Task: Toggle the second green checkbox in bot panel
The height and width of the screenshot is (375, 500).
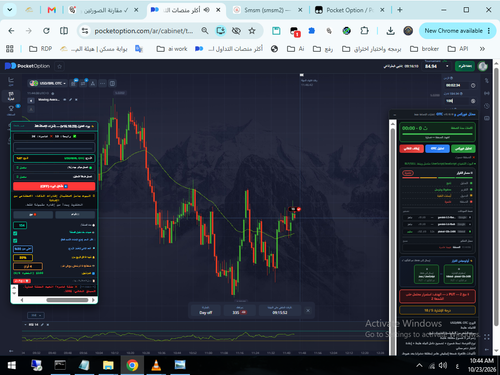Action: click(15, 240)
